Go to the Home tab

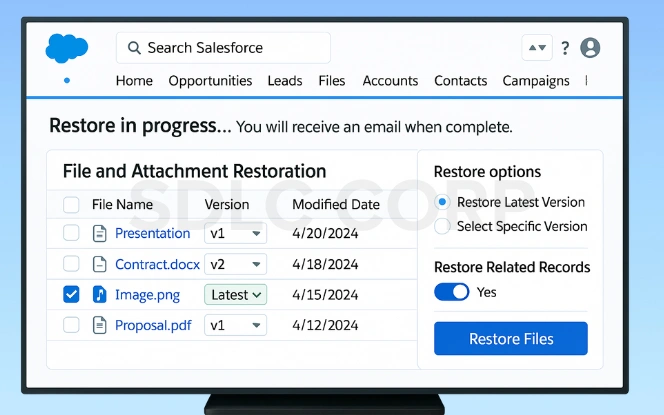[134, 81]
